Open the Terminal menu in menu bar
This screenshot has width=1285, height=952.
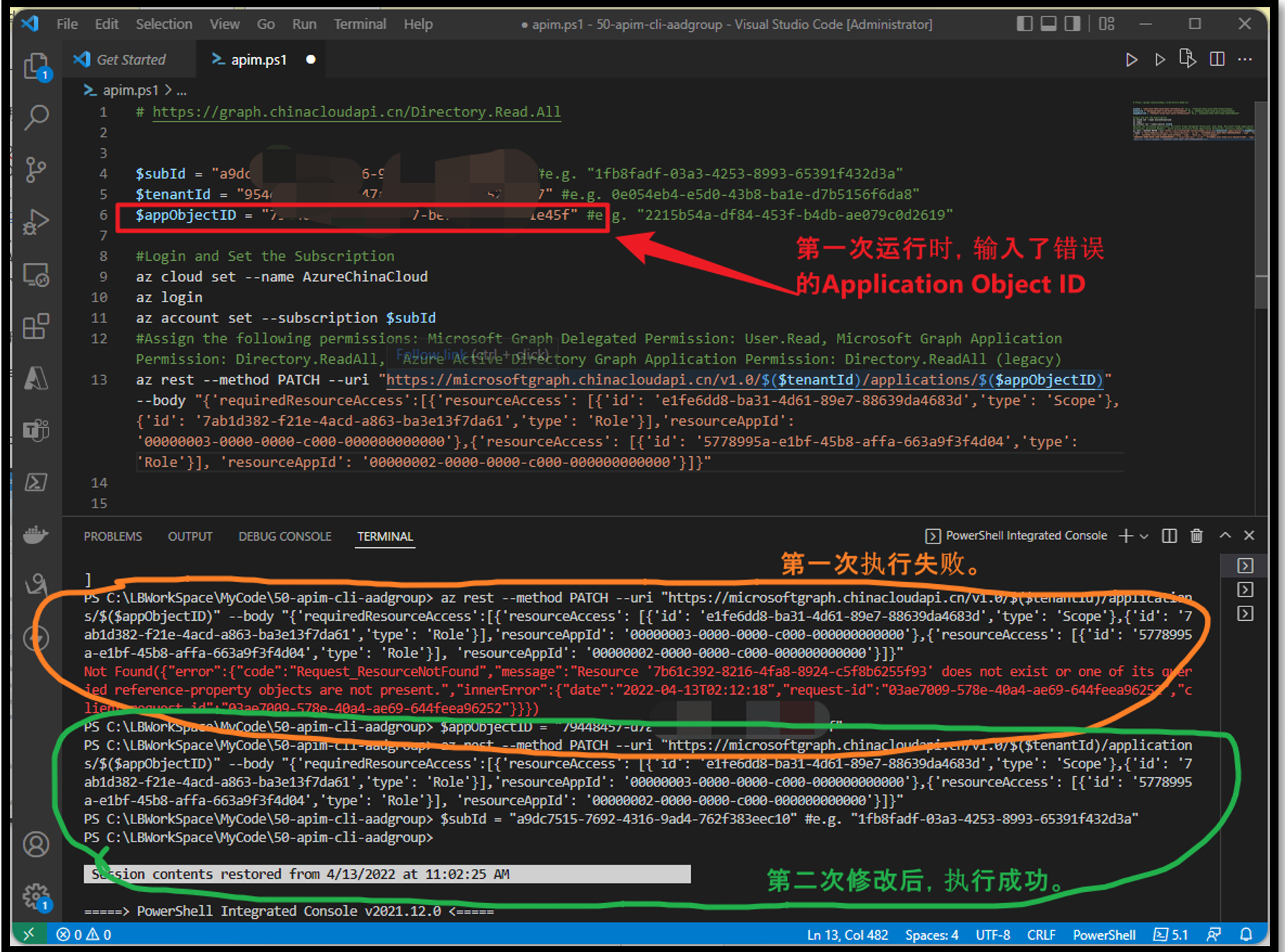tap(359, 24)
